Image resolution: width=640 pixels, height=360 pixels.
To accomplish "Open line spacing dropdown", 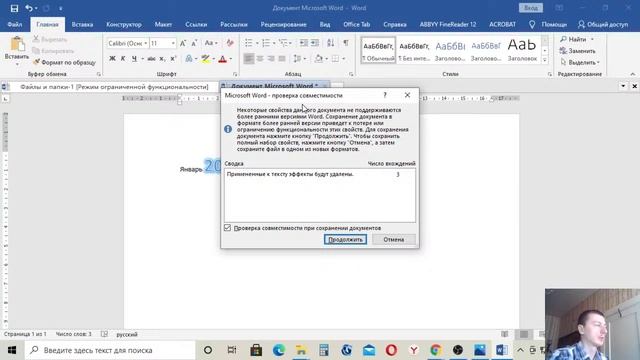I will (x=299, y=59).
